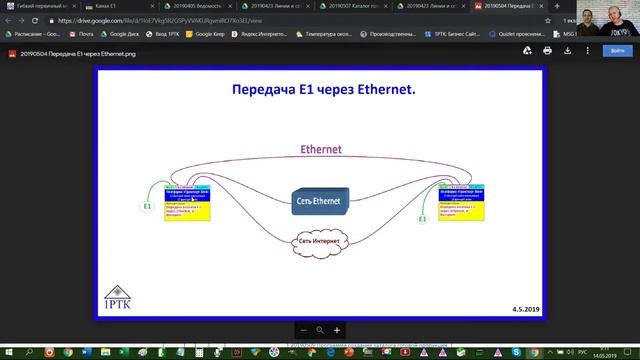Screen dimensions: 640x360
Task: Open Windows search from the taskbar
Action: point(29,352)
